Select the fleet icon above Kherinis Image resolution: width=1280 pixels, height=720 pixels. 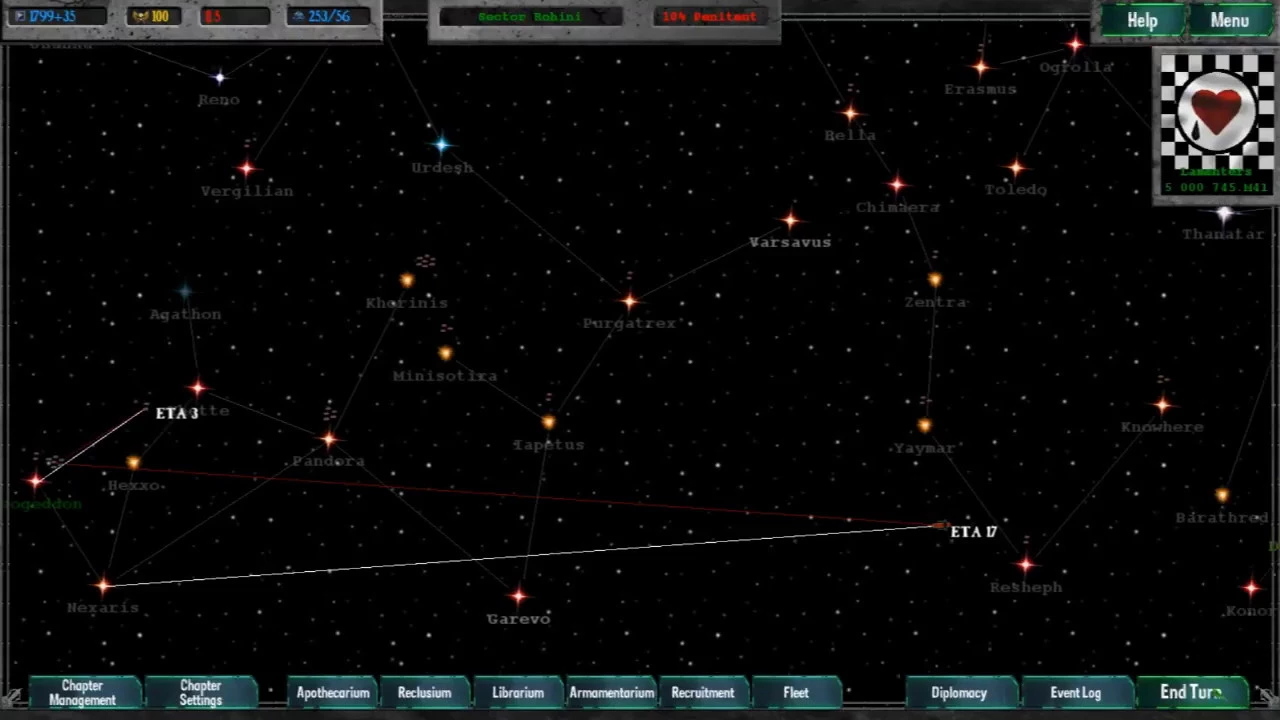pyautogui.click(x=426, y=262)
